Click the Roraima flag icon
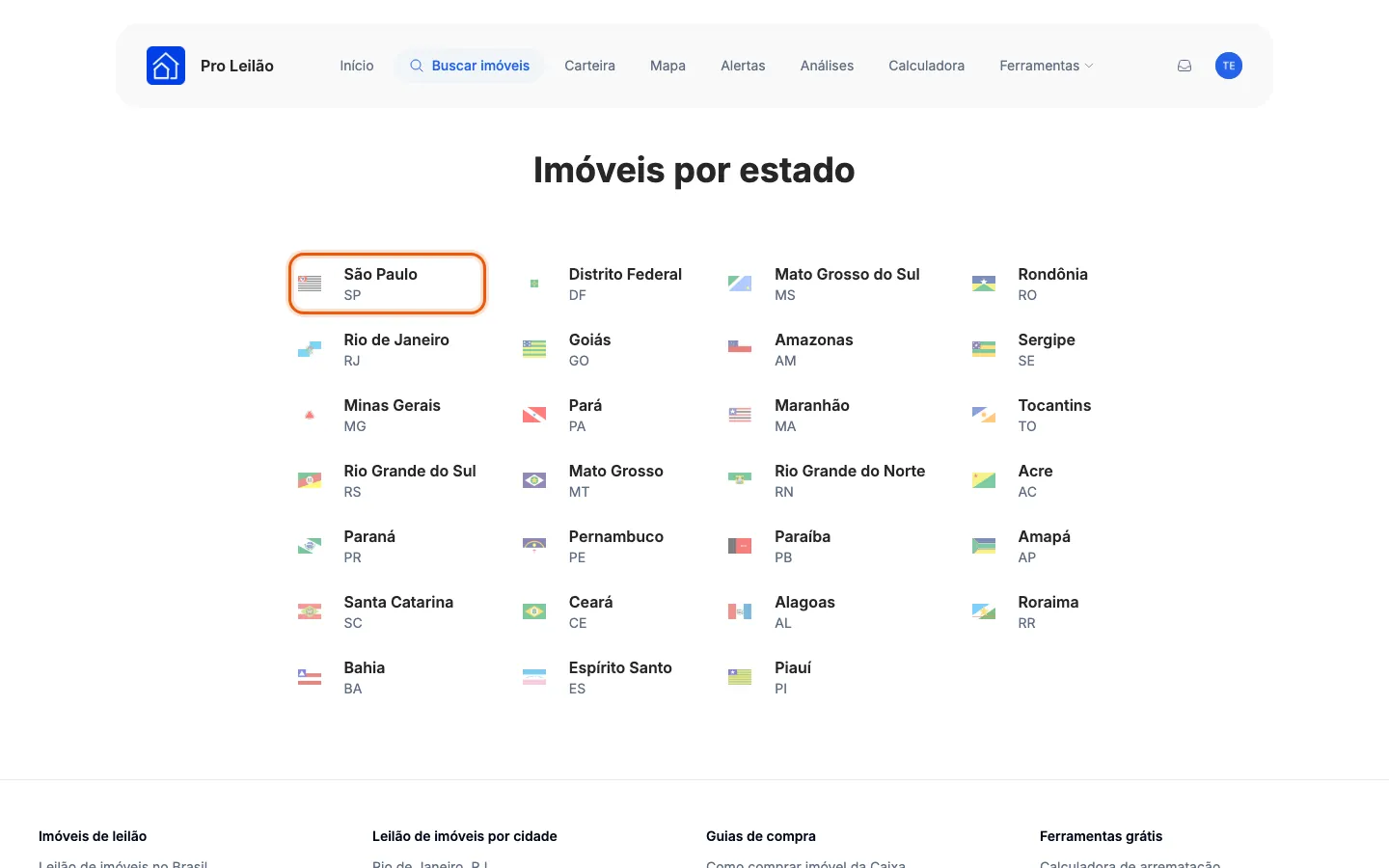 click(984, 611)
